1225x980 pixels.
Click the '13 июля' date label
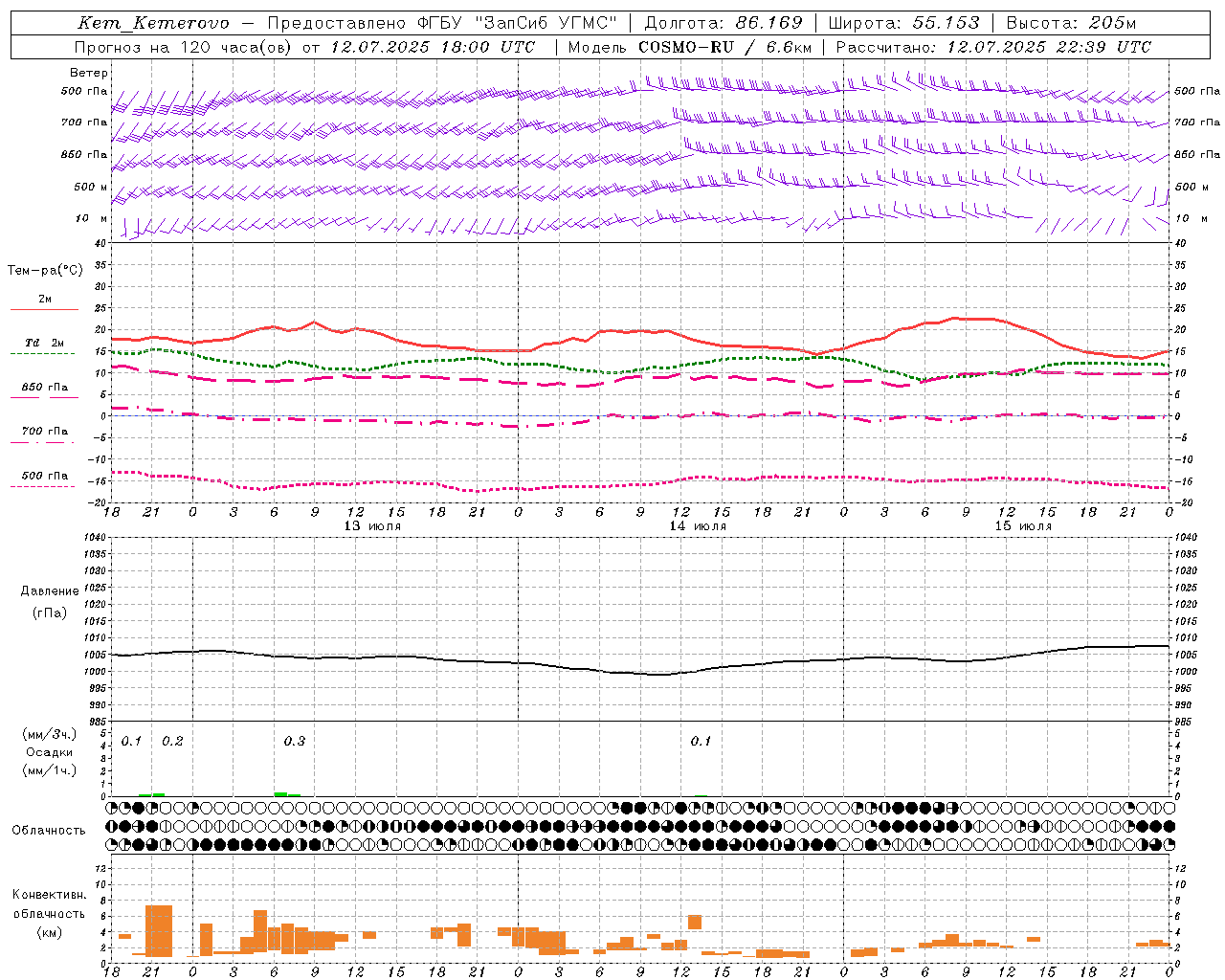point(372,526)
